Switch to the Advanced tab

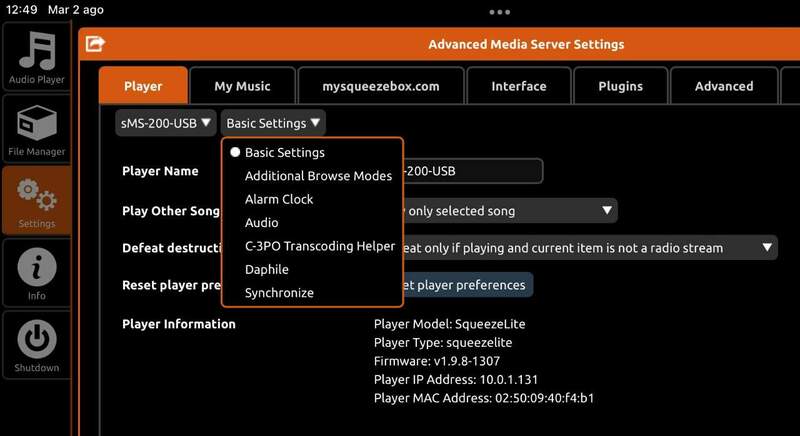click(x=724, y=86)
